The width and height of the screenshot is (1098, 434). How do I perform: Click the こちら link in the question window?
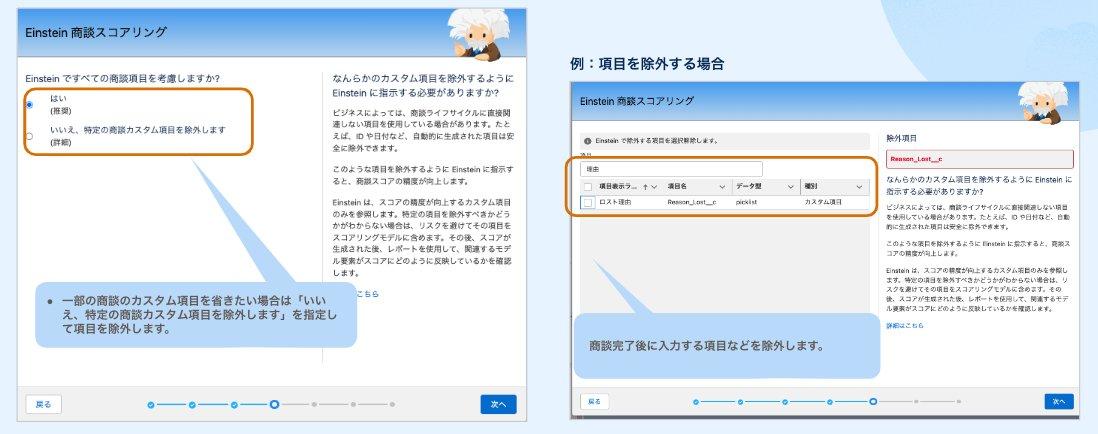[367, 294]
